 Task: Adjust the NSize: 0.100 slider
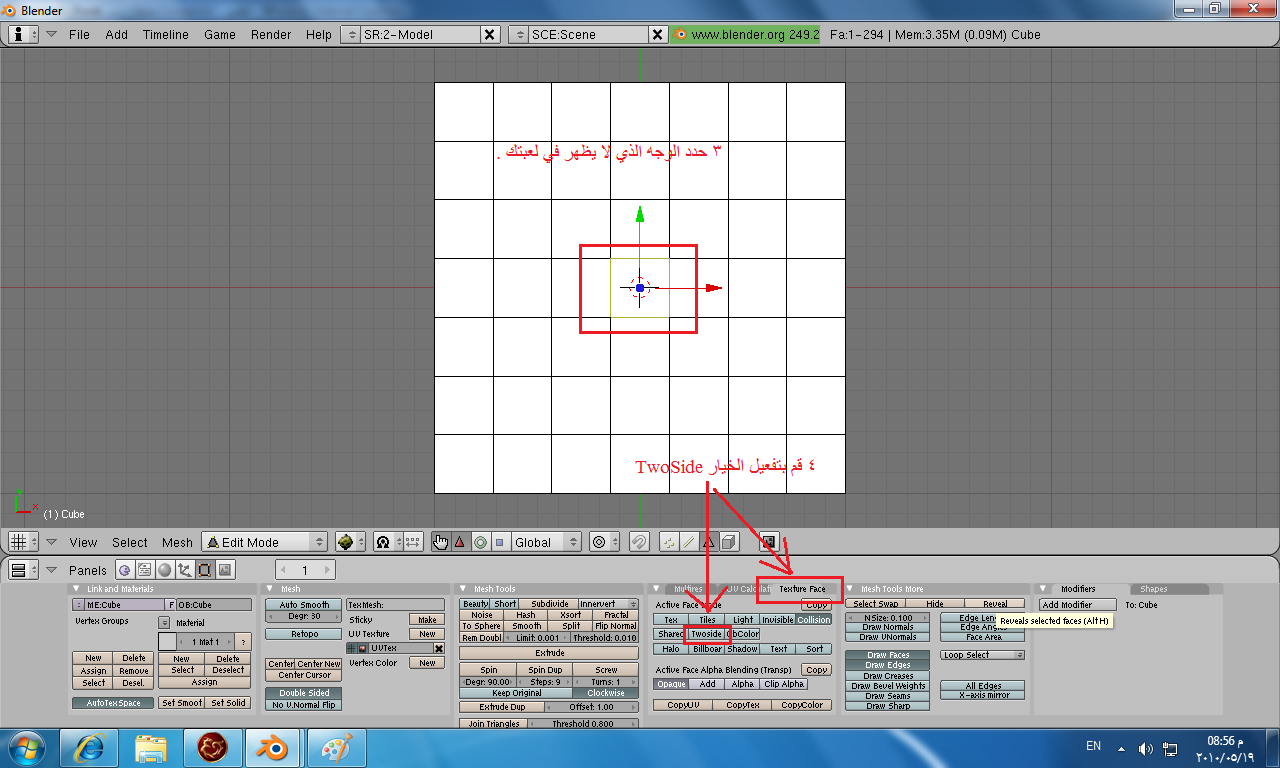click(x=888, y=618)
